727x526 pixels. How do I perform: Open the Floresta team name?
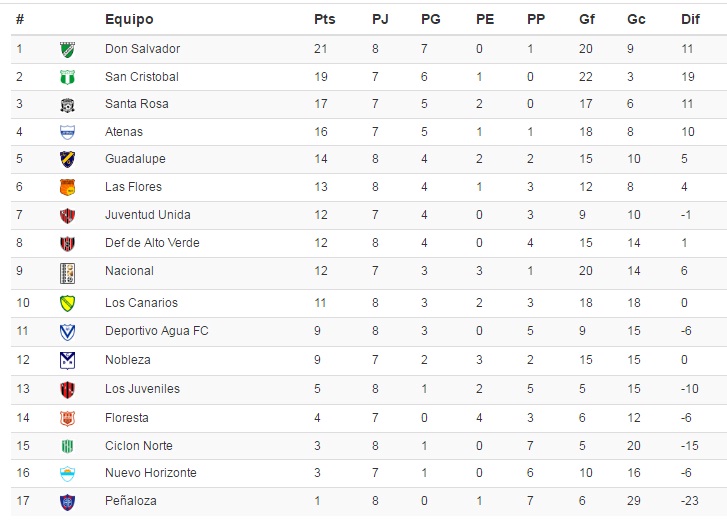point(127,418)
